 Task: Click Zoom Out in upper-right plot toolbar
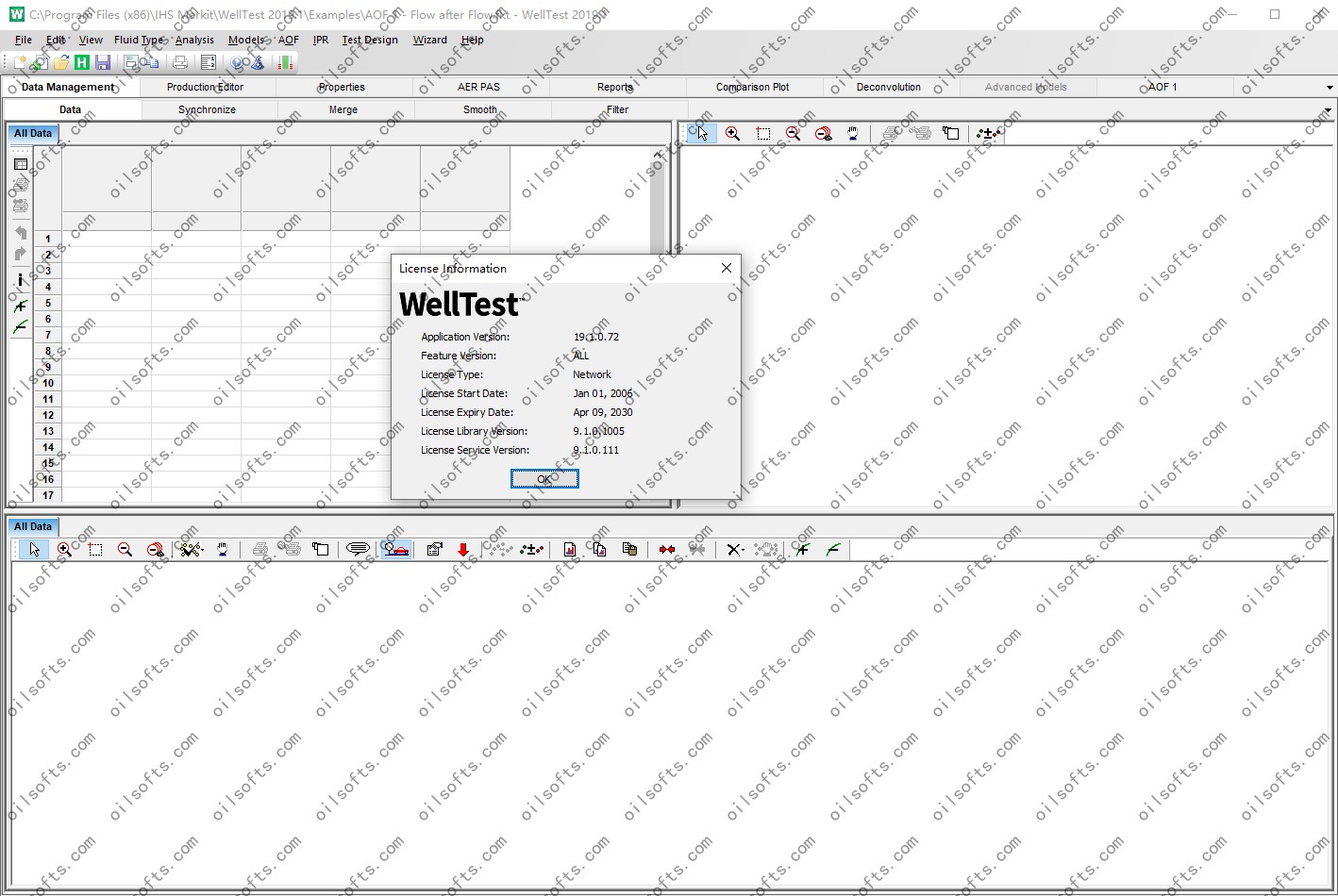(794, 133)
